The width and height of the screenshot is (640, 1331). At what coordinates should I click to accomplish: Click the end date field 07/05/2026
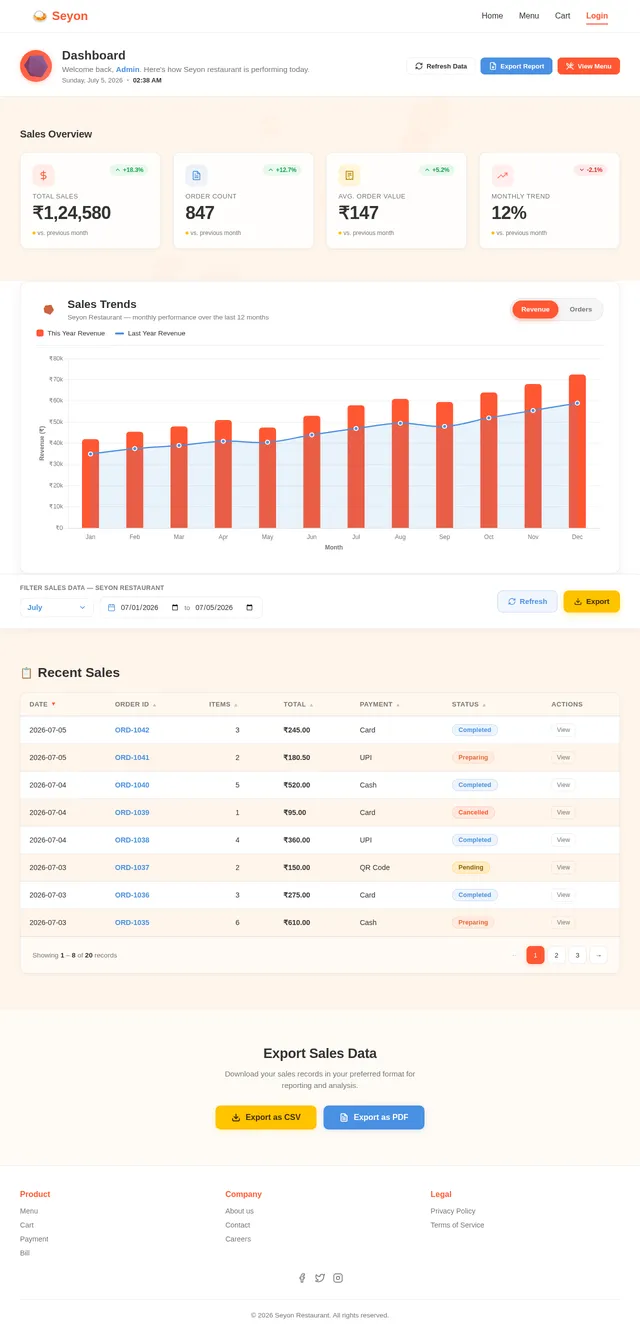[224, 607]
